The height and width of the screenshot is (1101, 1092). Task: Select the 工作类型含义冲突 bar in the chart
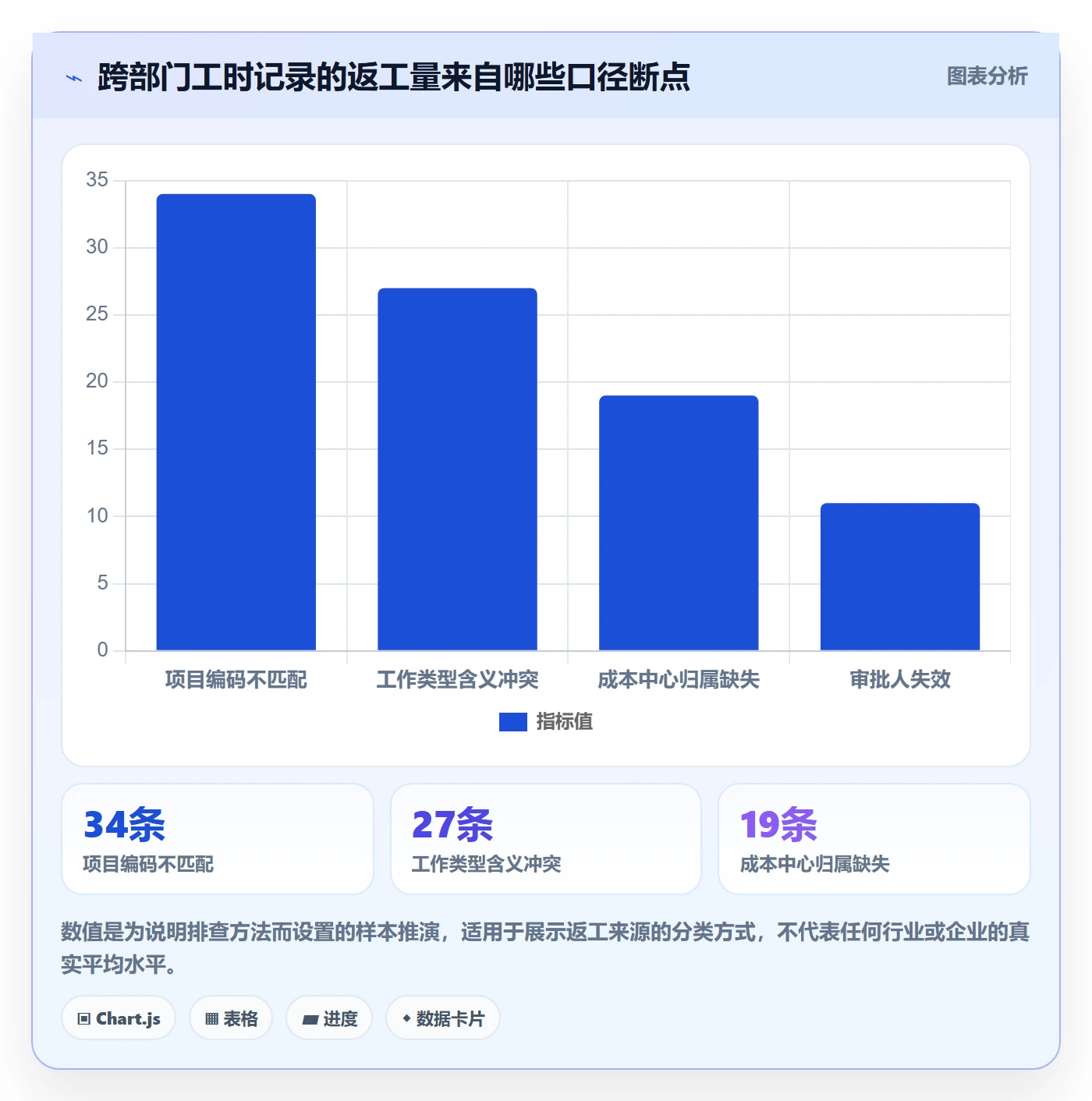457,469
